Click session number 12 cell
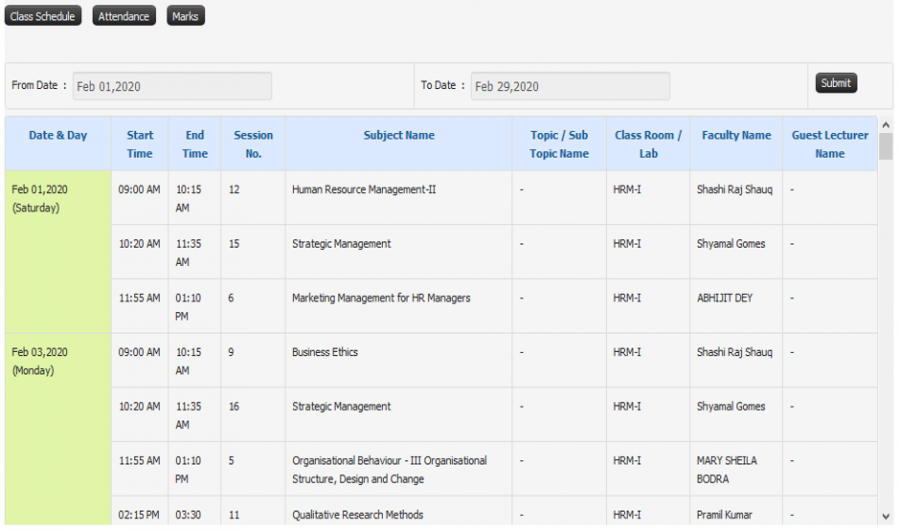Screen dimensions: 900x531 coord(253,197)
